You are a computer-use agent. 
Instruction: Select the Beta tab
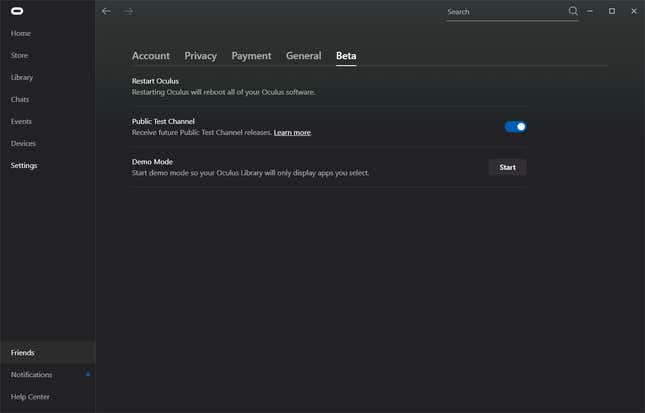pyautogui.click(x=346, y=56)
